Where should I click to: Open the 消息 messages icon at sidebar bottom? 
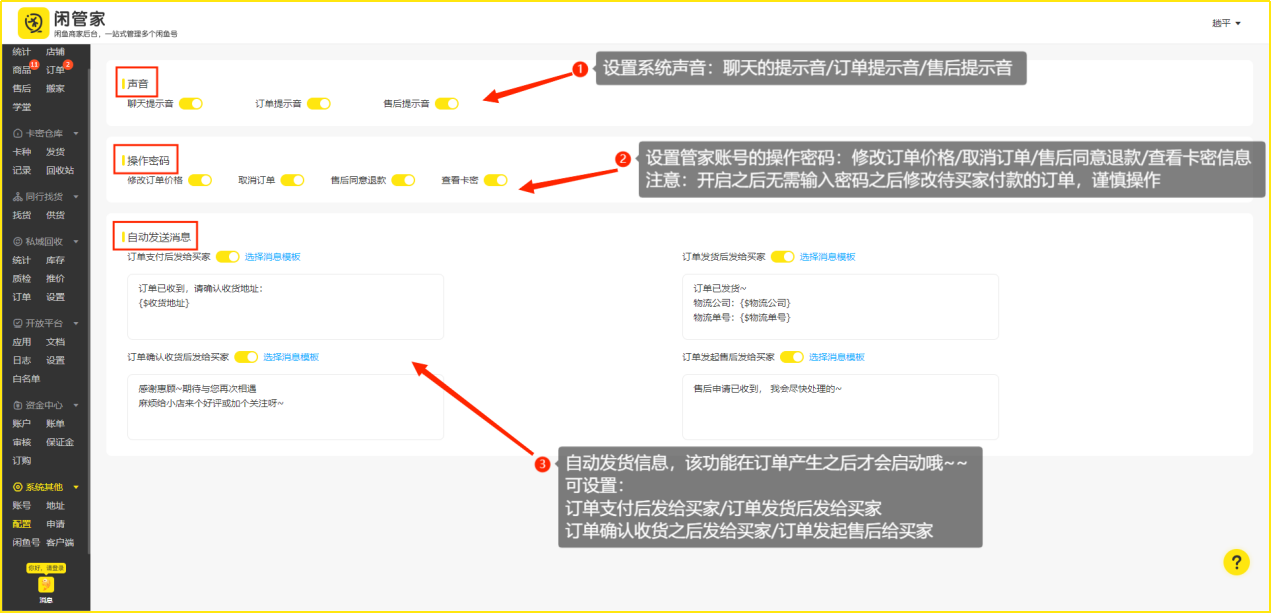pos(45,586)
